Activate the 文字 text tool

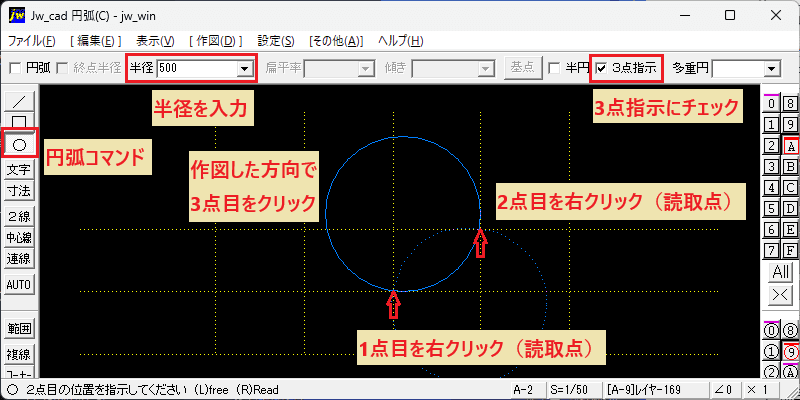click(19, 169)
